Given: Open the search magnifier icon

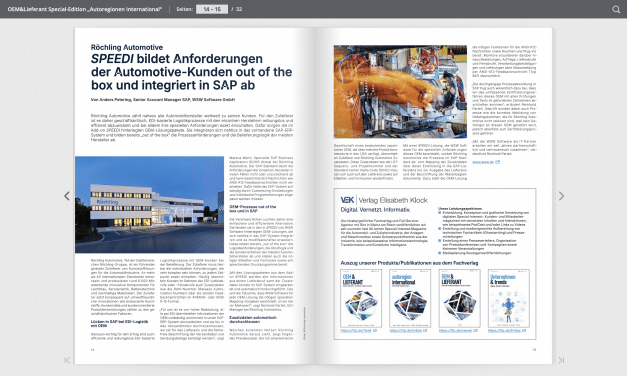Looking at the screenshot, I should point(616,9).
